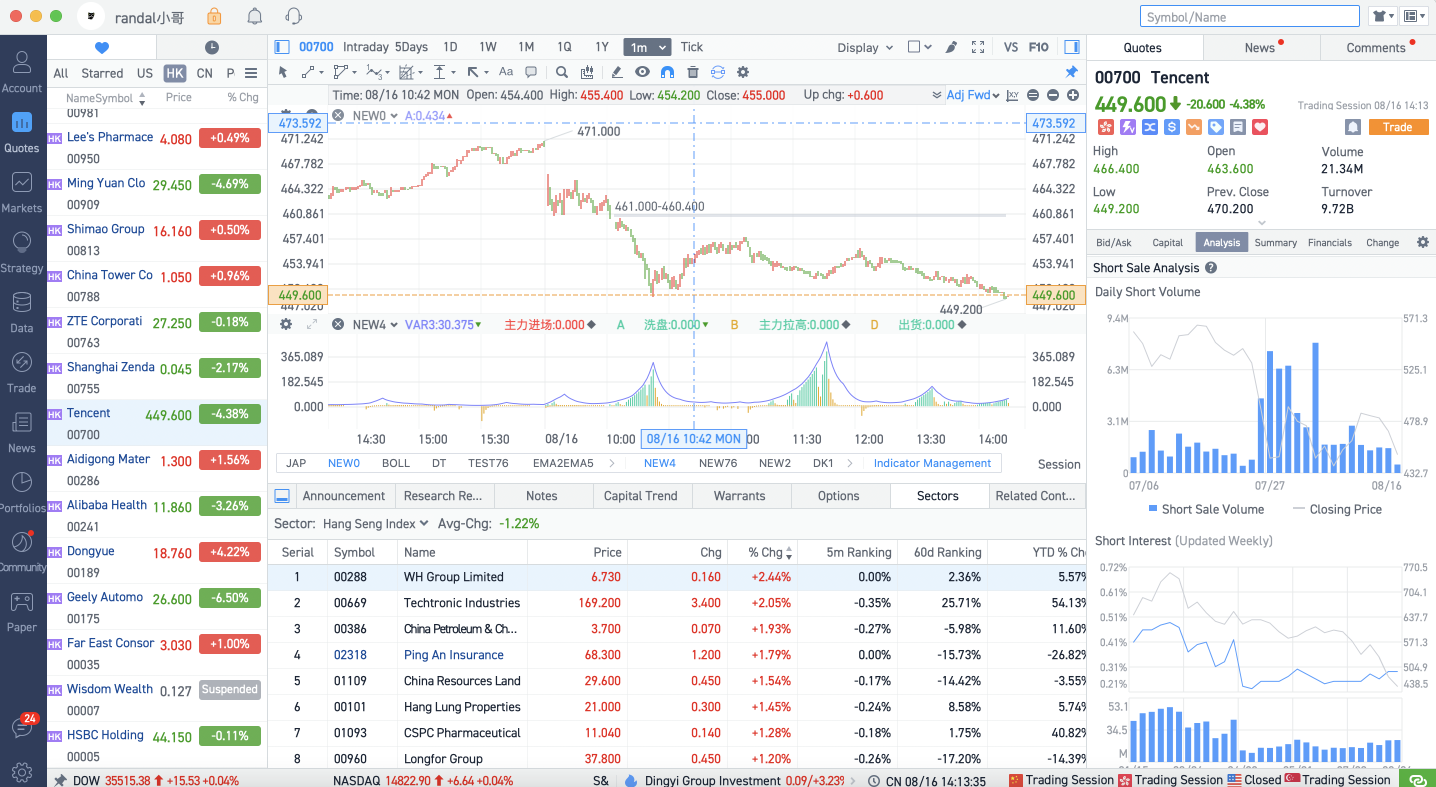The width and height of the screenshot is (1436, 787).
Task: Click the customer support headset icon
Action: pyautogui.click(x=293, y=16)
